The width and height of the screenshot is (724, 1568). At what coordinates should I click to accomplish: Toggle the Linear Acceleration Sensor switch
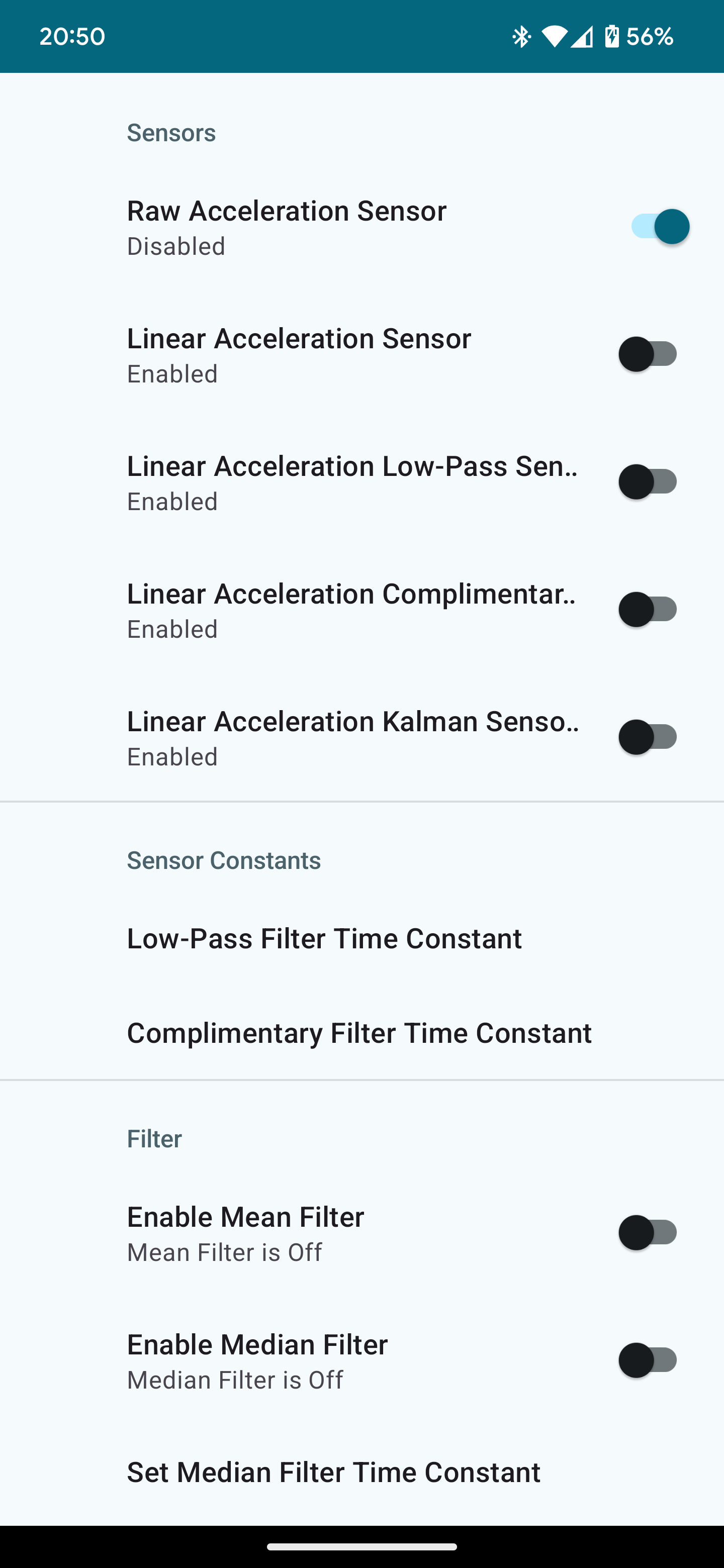coord(648,354)
